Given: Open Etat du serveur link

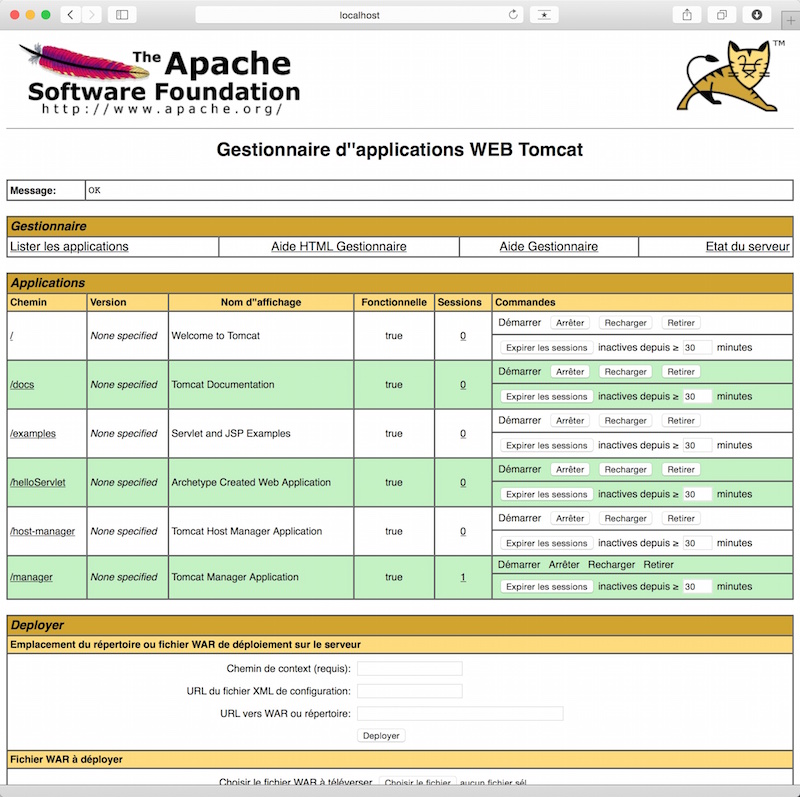Looking at the screenshot, I should click(x=747, y=246).
